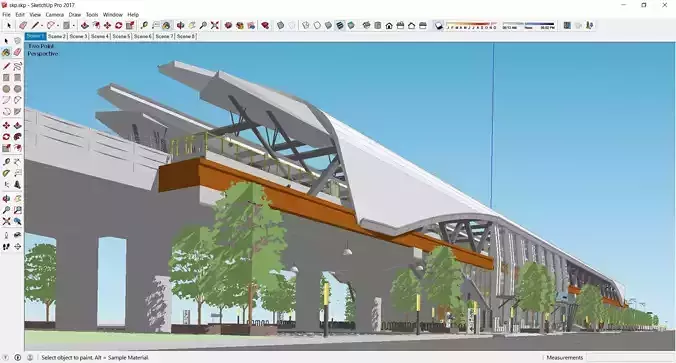The width and height of the screenshot is (676, 363).
Task: Switch to Scene 8 tab
Action: click(x=186, y=37)
